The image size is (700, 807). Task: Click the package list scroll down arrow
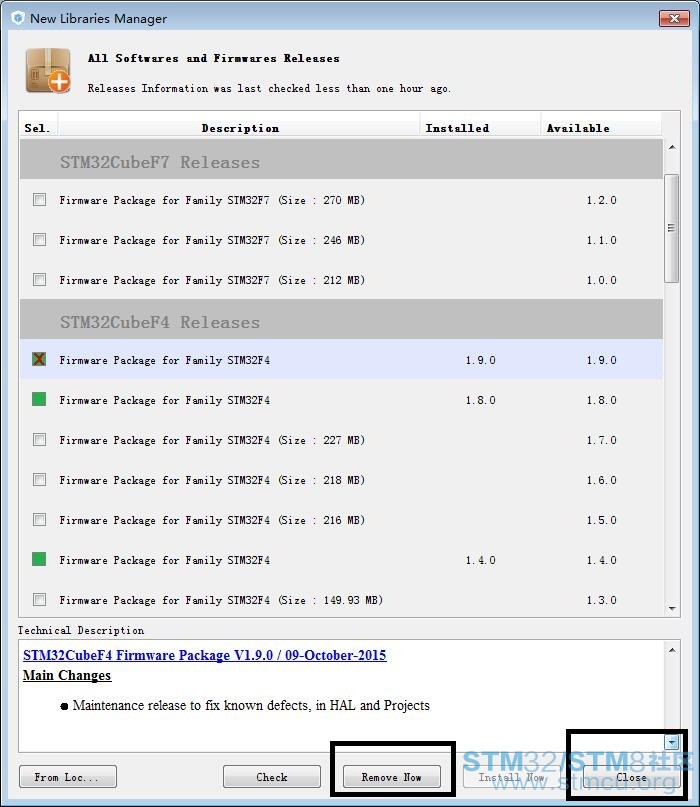pyautogui.click(x=672, y=608)
